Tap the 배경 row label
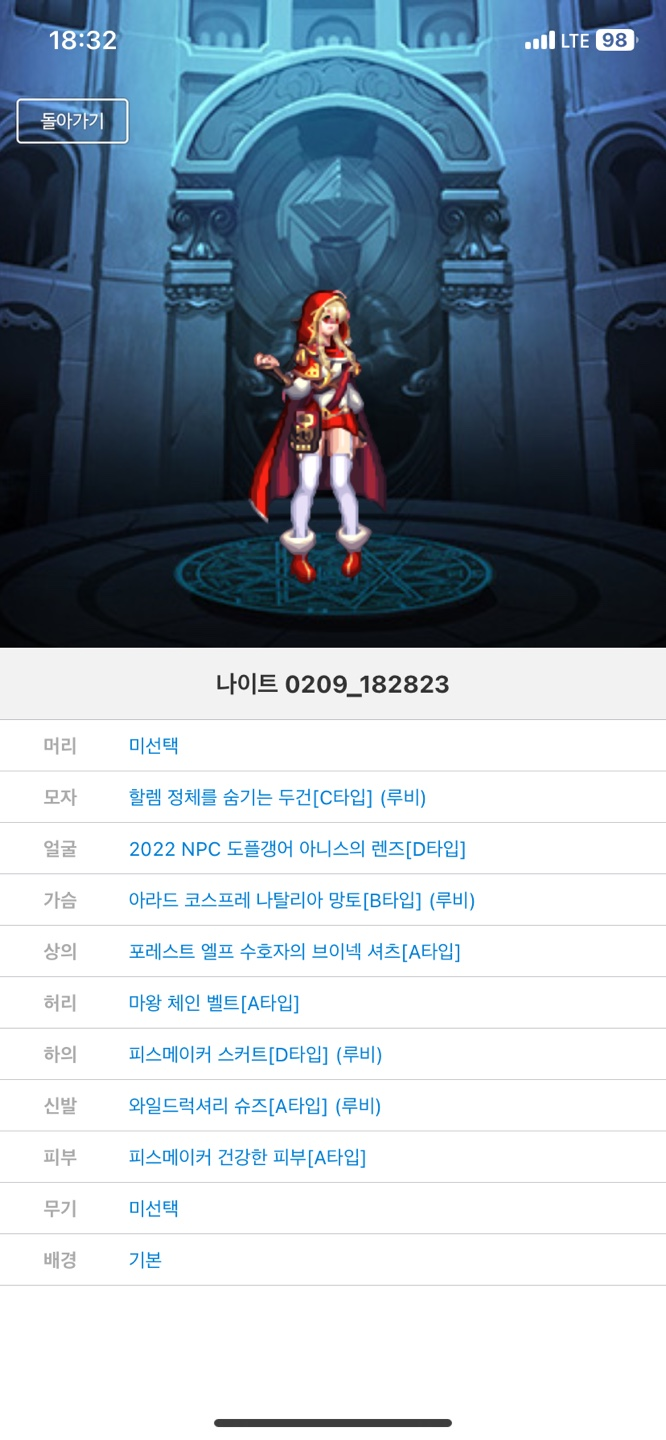 click(60, 1260)
